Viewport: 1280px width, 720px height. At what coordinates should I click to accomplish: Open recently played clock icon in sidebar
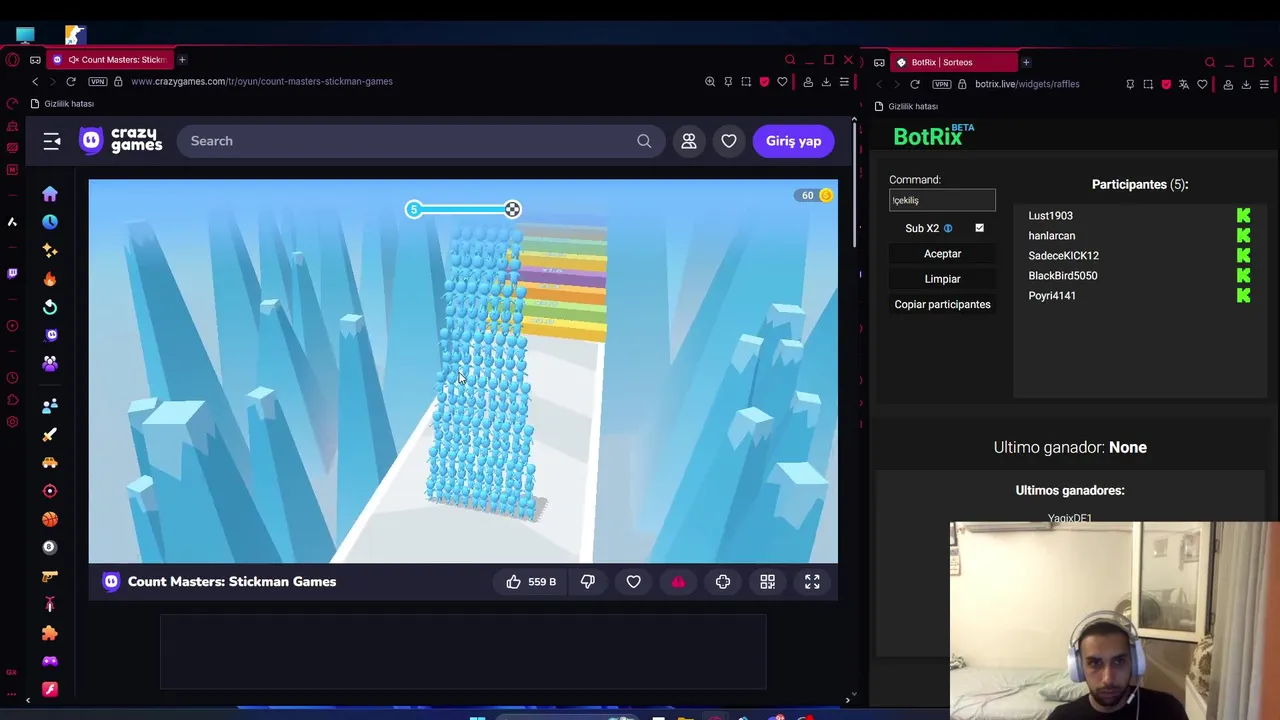(x=50, y=222)
